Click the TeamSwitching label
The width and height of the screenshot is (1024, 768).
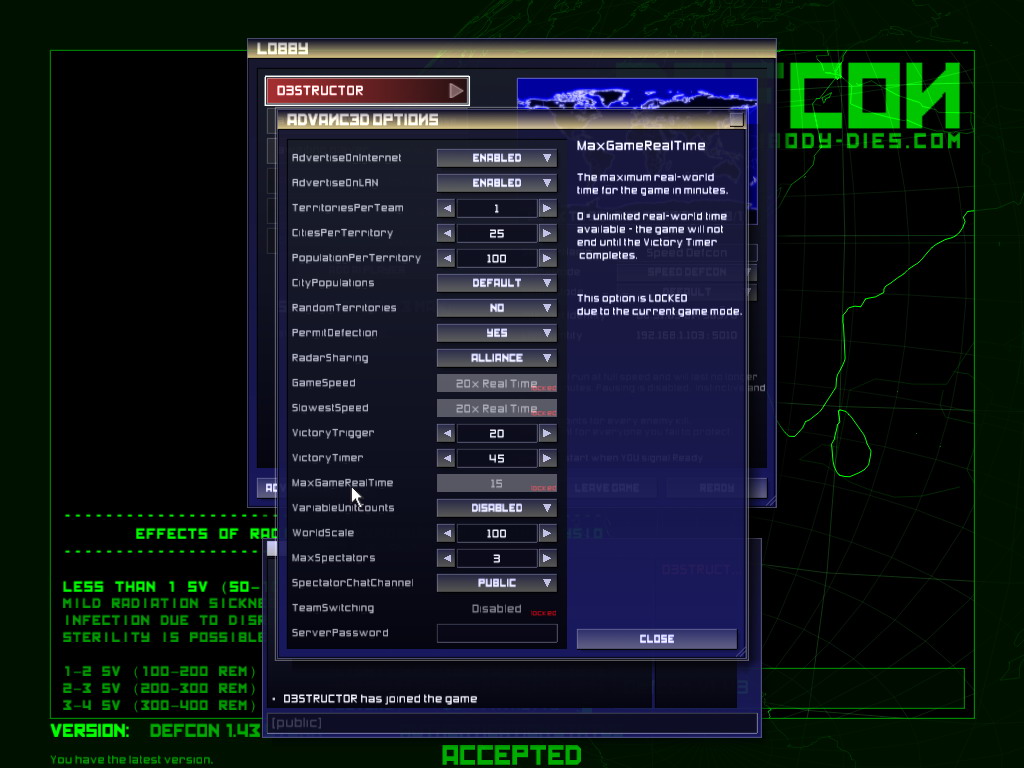coord(333,608)
